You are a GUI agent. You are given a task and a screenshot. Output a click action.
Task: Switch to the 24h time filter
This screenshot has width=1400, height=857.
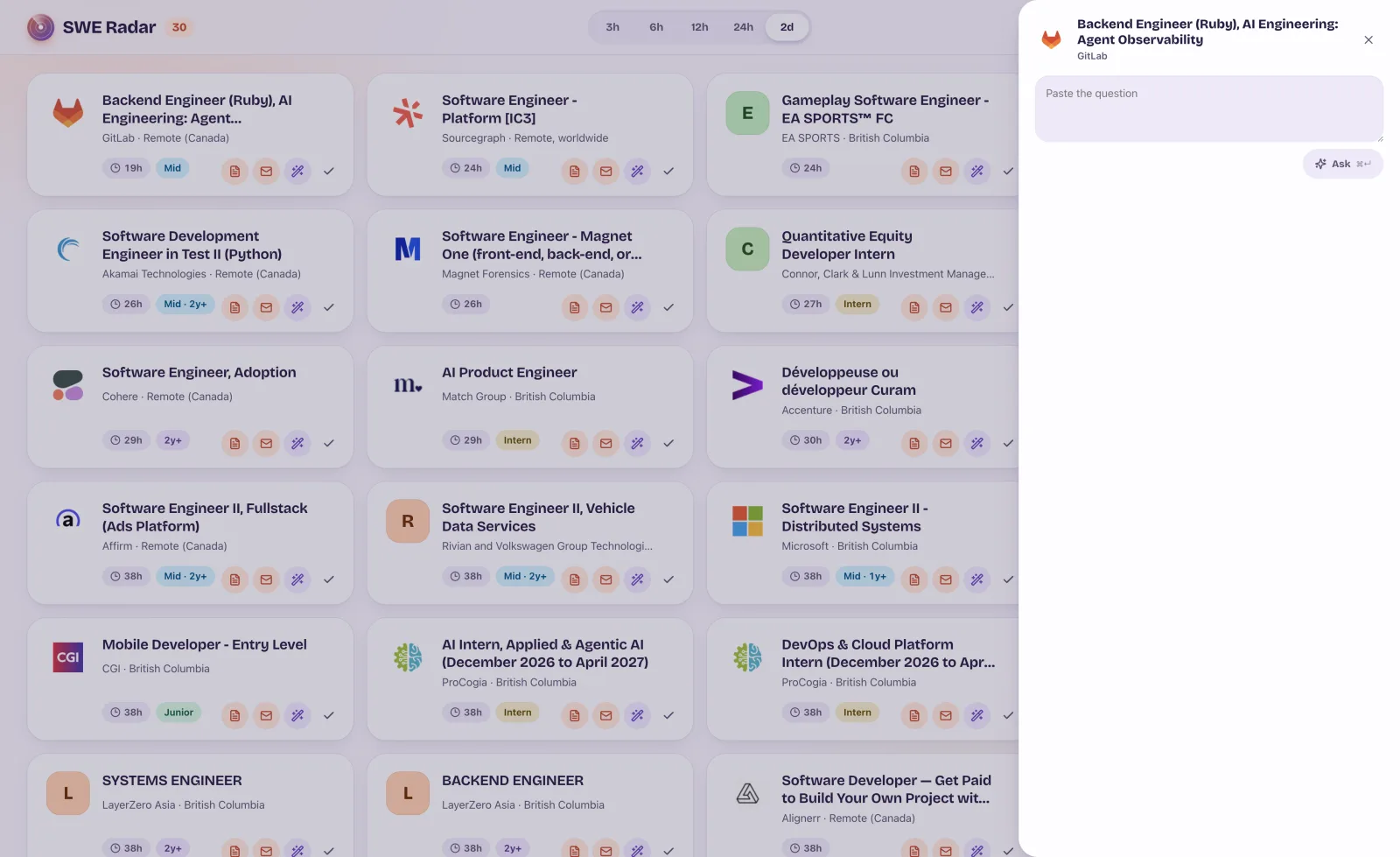[x=744, y=27]
